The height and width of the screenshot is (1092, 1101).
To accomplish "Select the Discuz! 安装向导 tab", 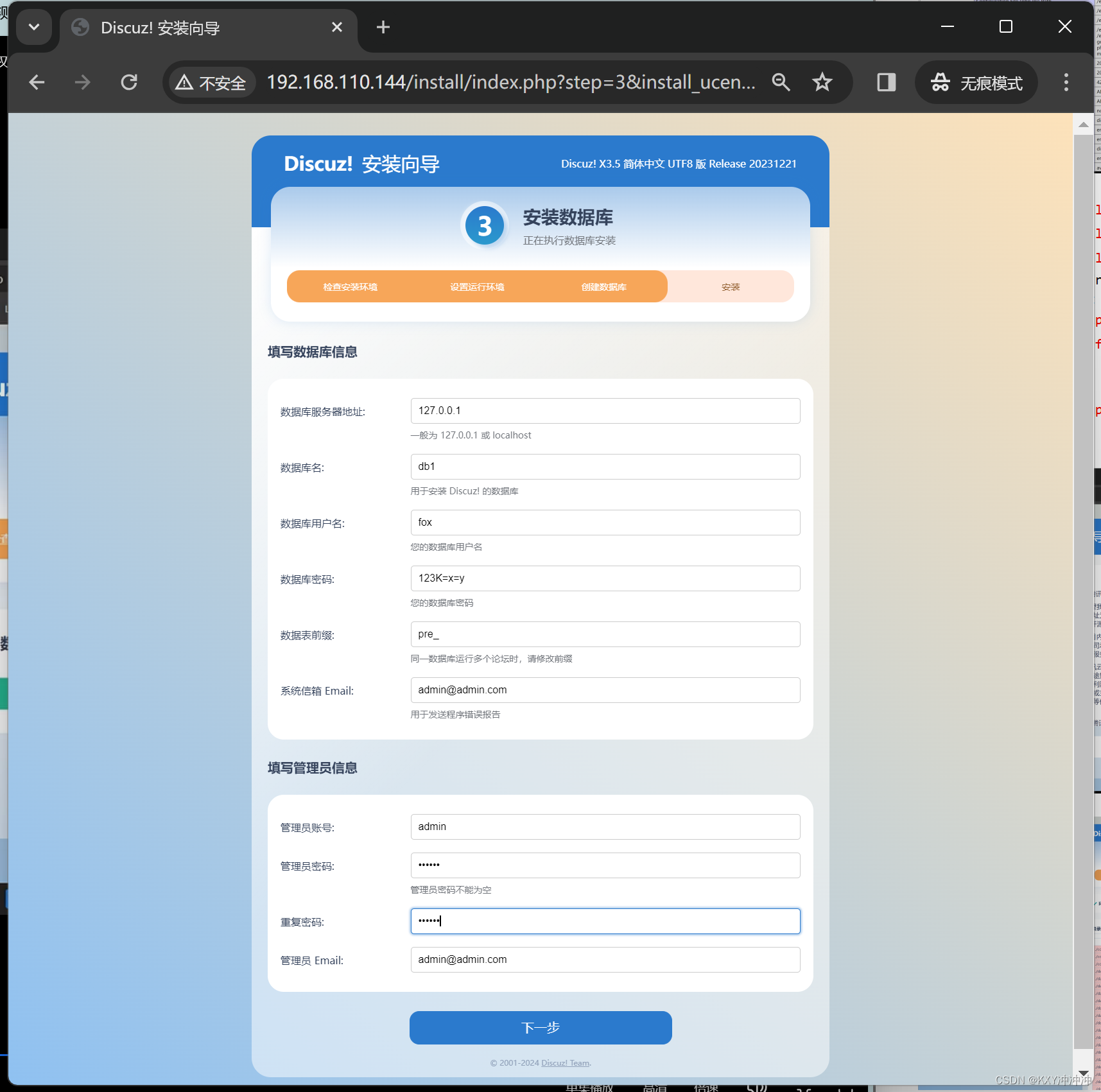I will click(209, 28).
